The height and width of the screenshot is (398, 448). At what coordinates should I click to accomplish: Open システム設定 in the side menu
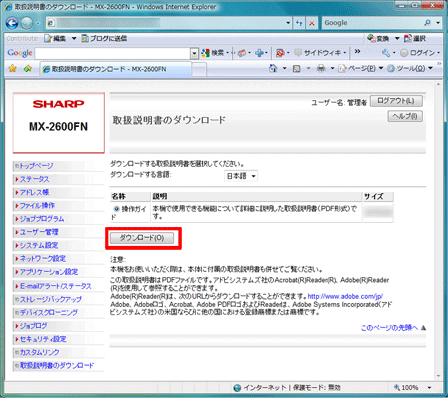click(x=39, y=245)
